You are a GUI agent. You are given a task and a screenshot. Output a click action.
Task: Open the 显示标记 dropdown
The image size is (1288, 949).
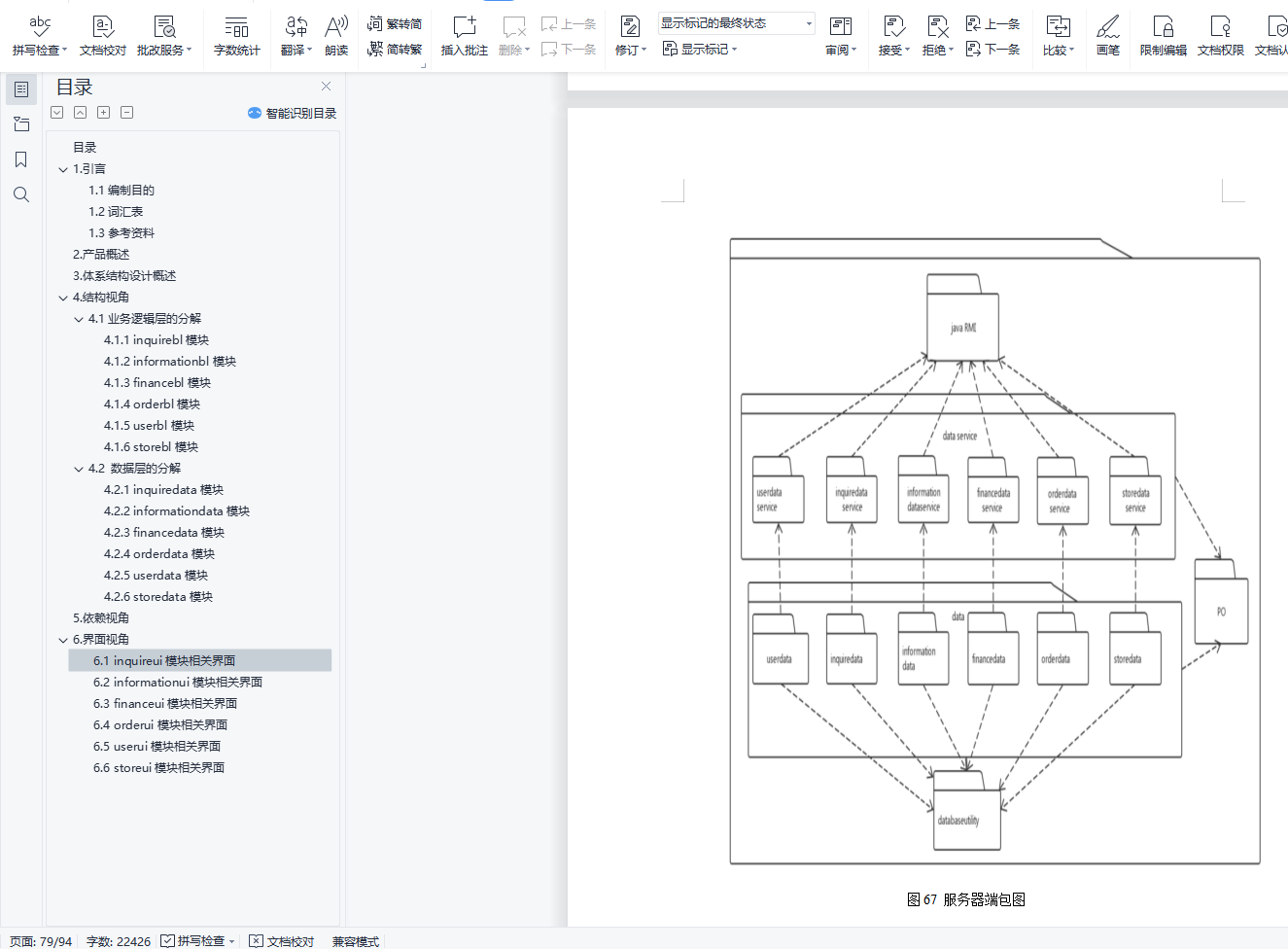(700, 49)
